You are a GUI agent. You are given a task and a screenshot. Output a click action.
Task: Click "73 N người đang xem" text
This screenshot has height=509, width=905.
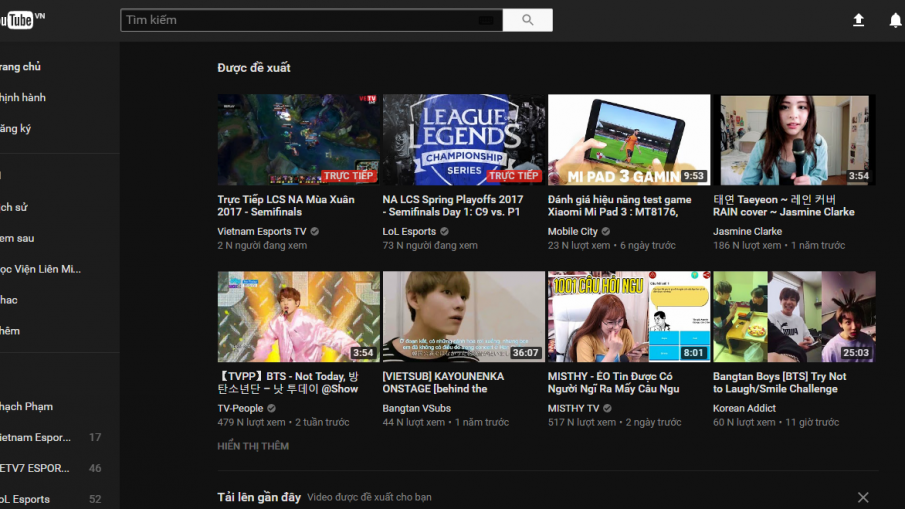click(430, 245)
